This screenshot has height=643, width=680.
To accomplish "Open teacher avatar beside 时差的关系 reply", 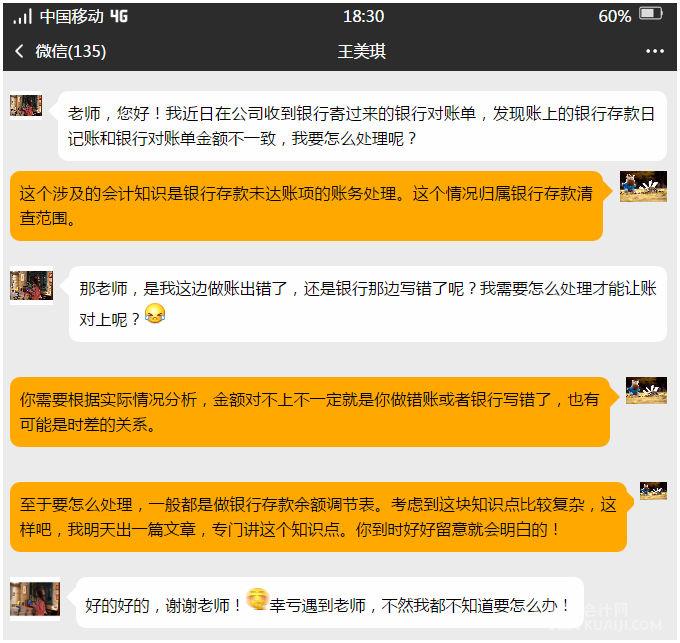I will click(646, 390).
